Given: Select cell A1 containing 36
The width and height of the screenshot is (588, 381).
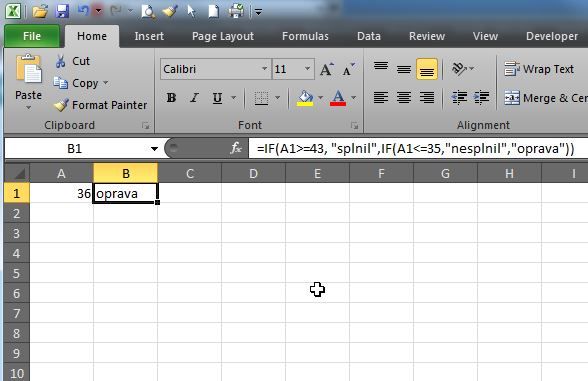Looking at the screenshot, I should (x=62, y=193).
